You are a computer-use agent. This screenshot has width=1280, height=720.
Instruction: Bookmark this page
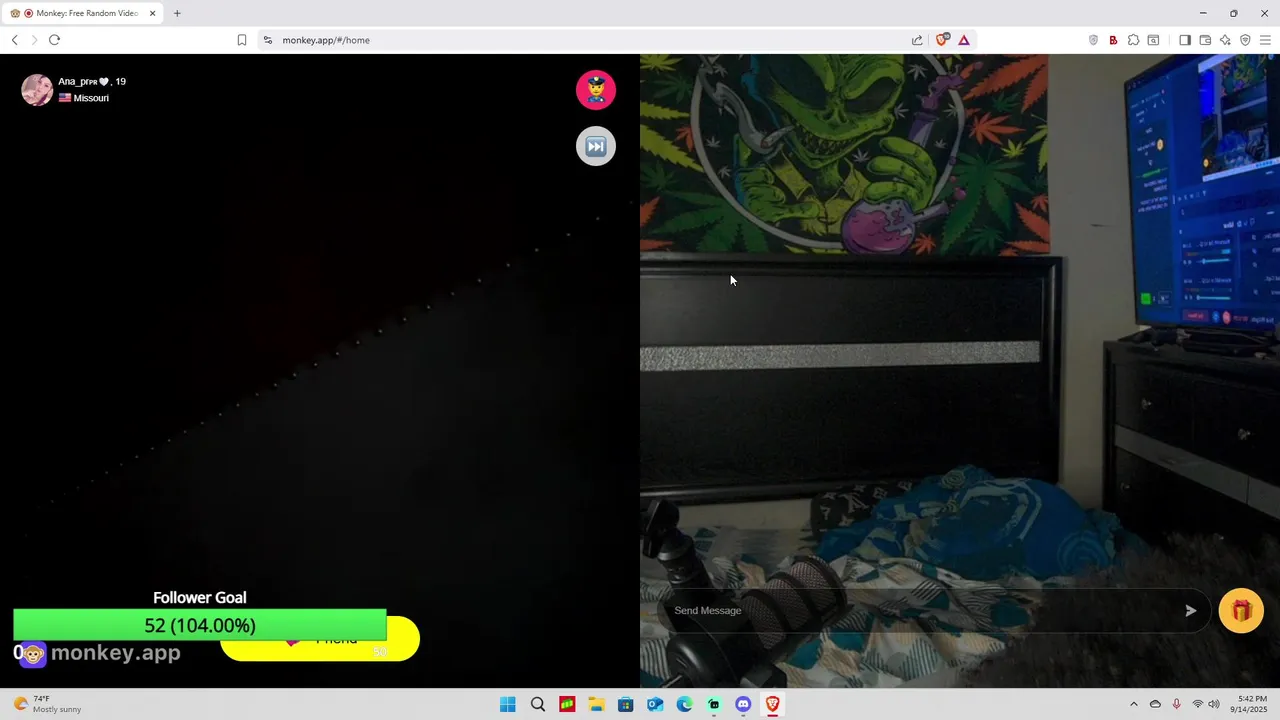pyautogui.click(x=242, y=40)
